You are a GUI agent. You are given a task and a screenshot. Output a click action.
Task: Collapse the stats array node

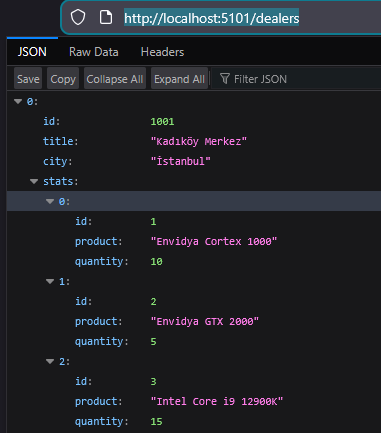point(34,181)
